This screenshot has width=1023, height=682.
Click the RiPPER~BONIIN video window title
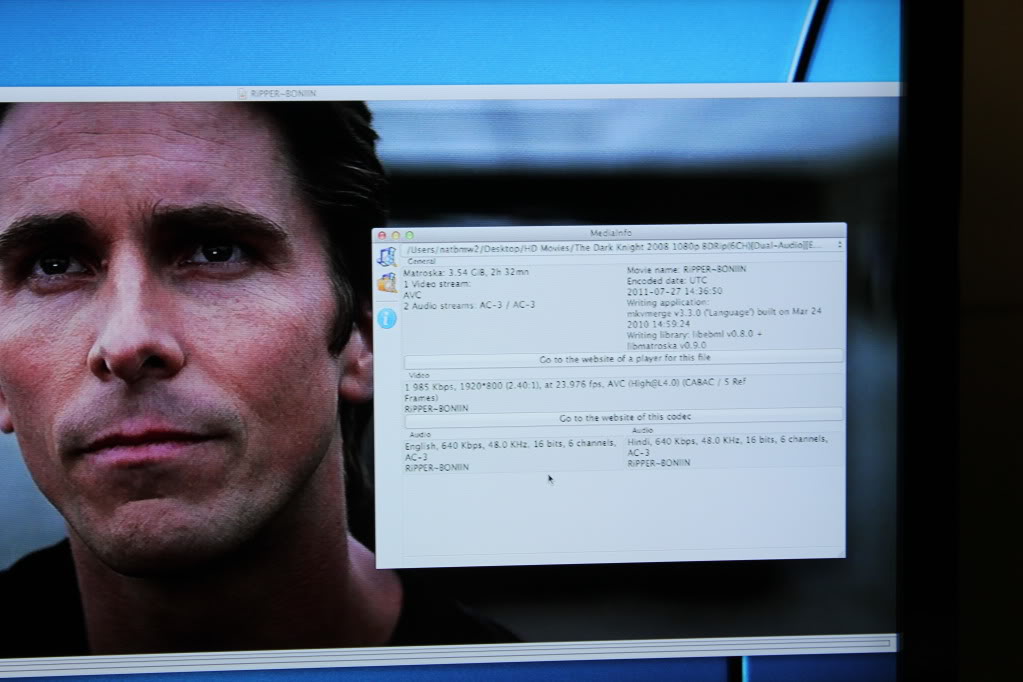[283, 94]
